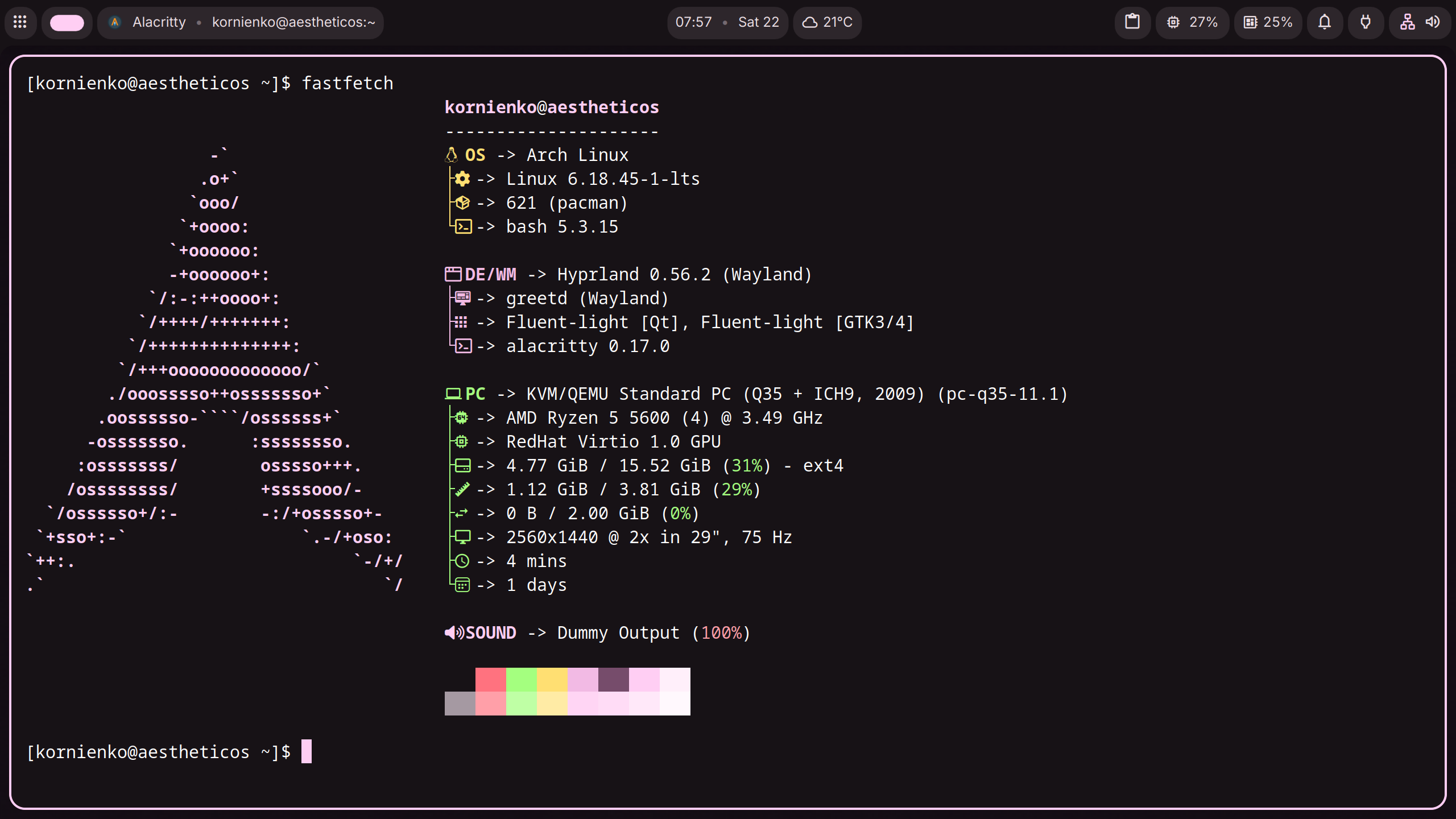
Task: Open the clock showing 07:57 Sat 22
Action: click(x=727, y=22)
